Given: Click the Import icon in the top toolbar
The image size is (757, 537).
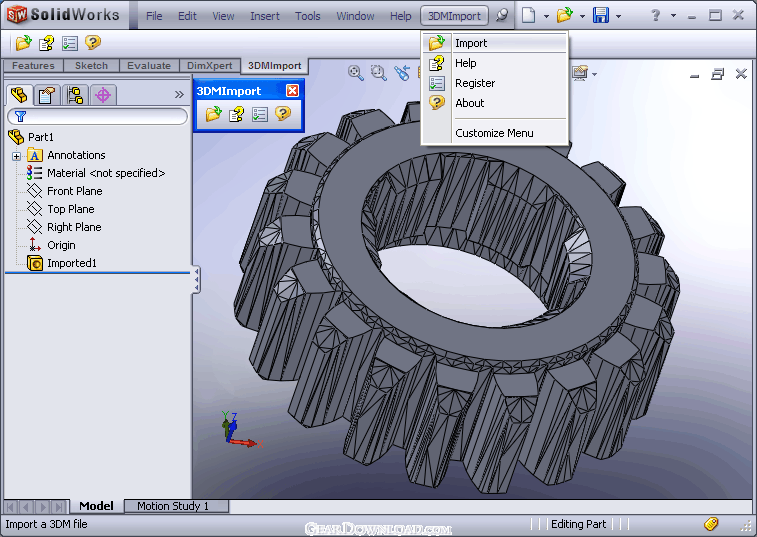Looking at the screenshot, I should 23,43.
